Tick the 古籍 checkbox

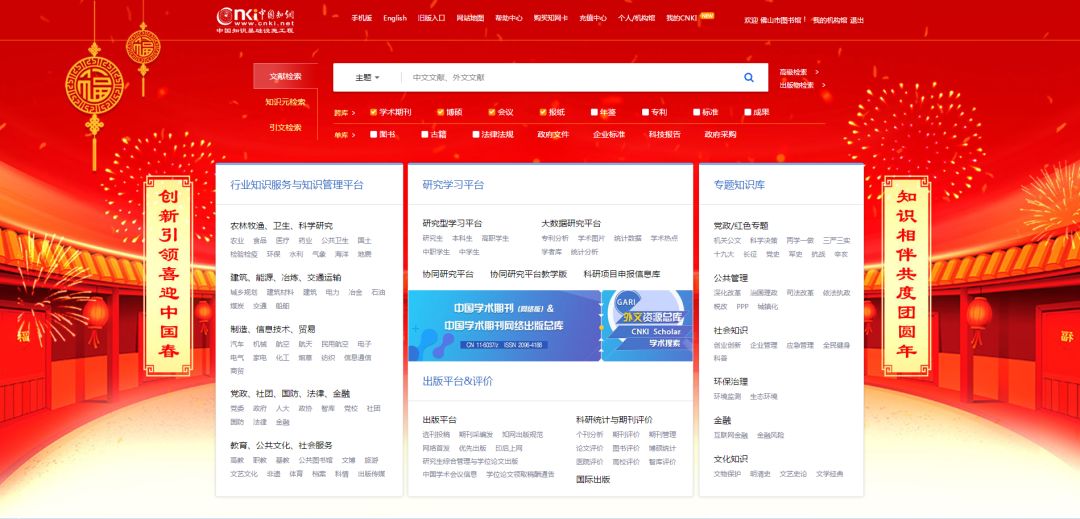[425, 134]
